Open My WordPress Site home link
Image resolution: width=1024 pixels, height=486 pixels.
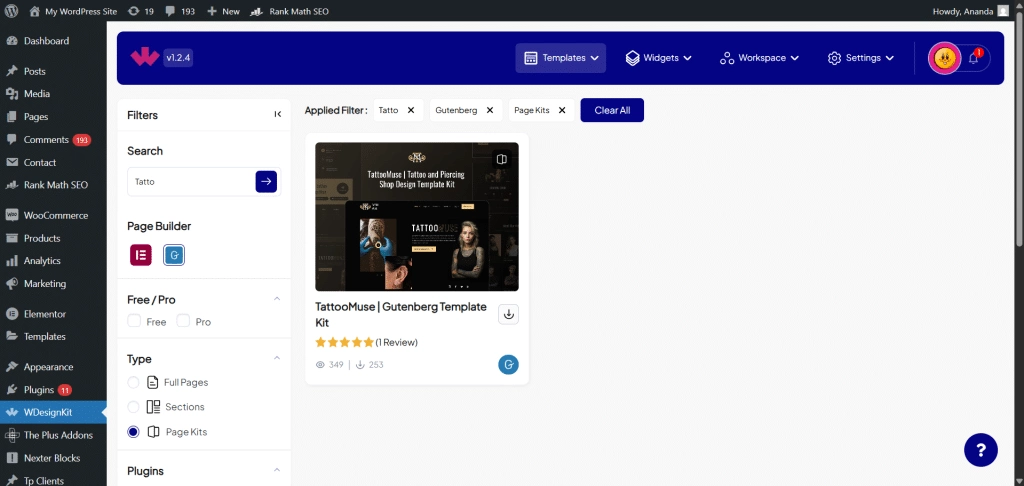[x=73, y=11]
